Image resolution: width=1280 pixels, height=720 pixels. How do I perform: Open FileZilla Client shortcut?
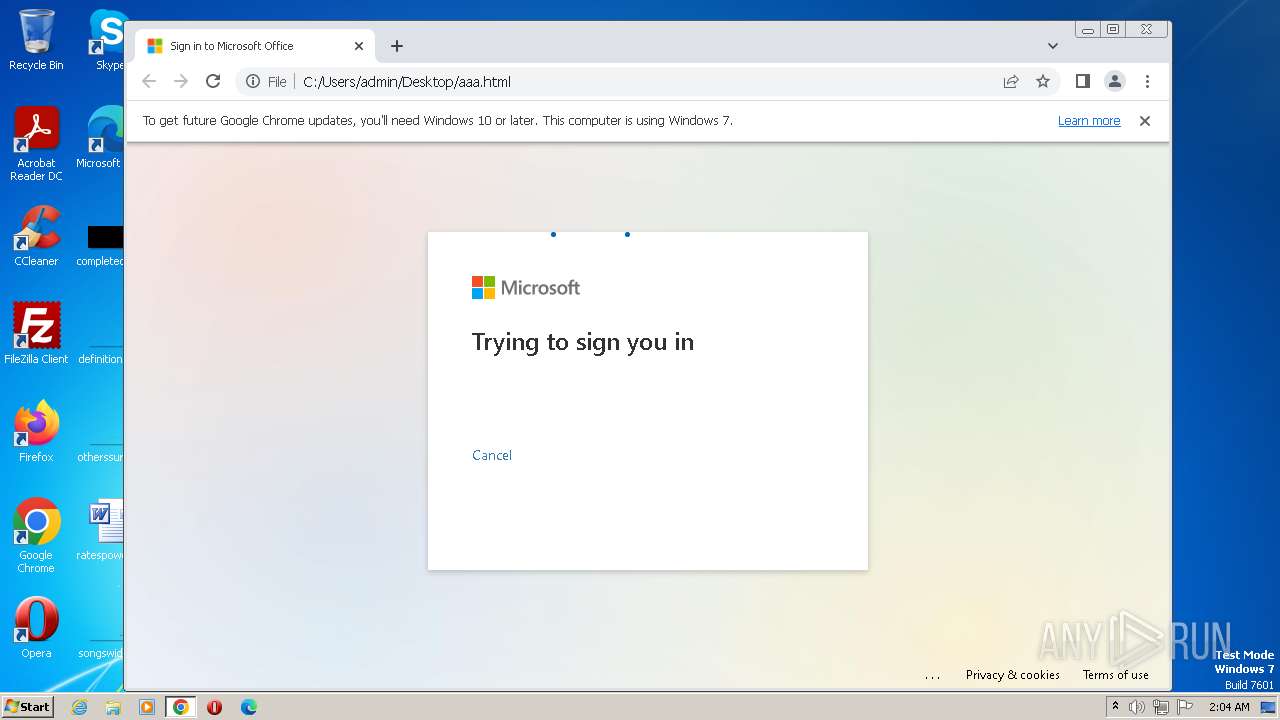coord(36,333)
